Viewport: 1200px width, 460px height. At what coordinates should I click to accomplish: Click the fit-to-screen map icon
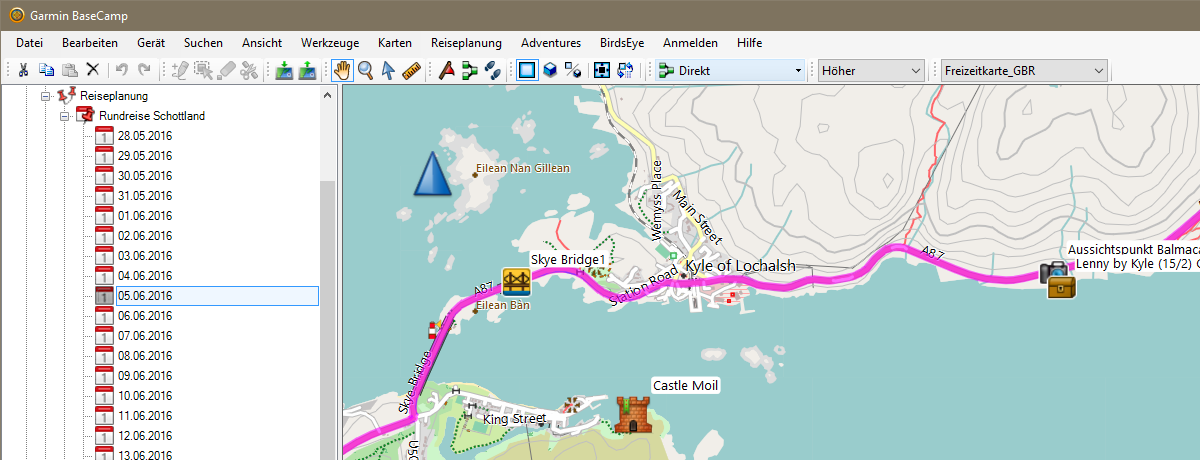[x=602, y=70]
